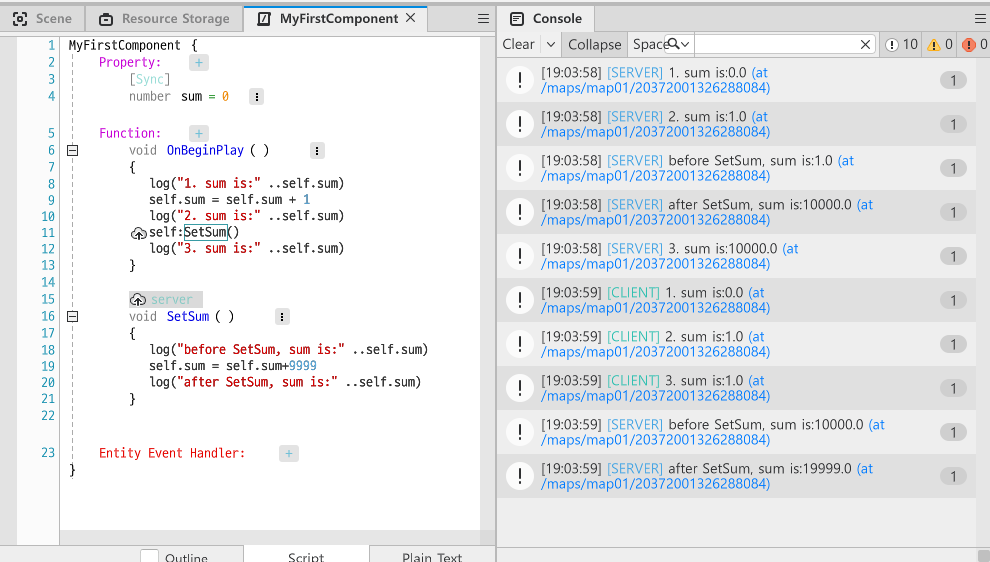Add a new Function with plus button
This screenshot has width=990, height=562.
click(199, 133)
